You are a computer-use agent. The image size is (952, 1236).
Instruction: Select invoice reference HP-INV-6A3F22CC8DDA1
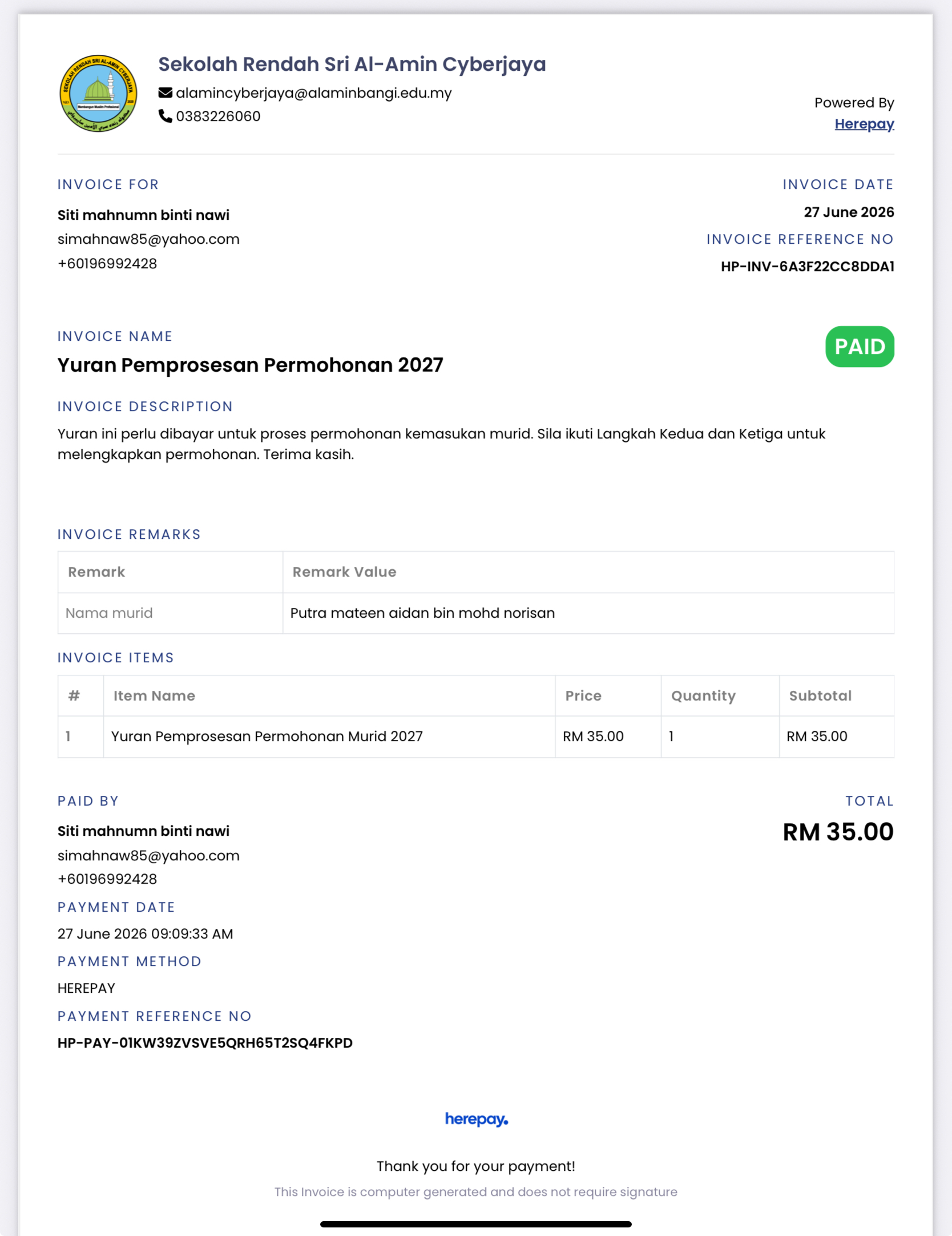807,267
